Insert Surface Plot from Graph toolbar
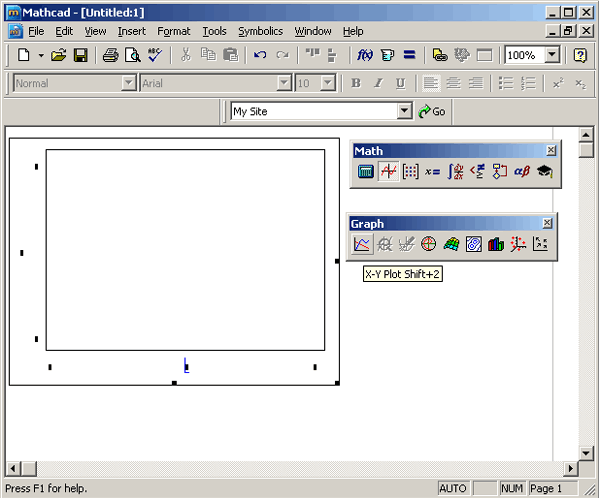The image size is (599, 498). click(451, 244)
